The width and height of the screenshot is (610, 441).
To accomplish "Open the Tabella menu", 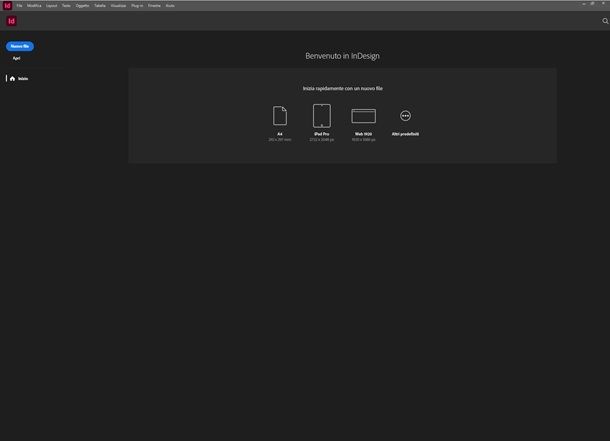I will point(100,5).
